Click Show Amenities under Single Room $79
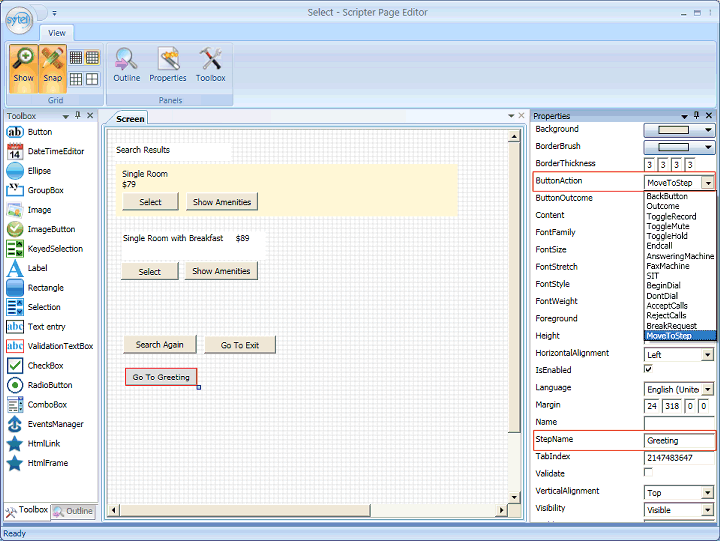The height and width of the screenshot is (541, 720). tap(222, 202)
